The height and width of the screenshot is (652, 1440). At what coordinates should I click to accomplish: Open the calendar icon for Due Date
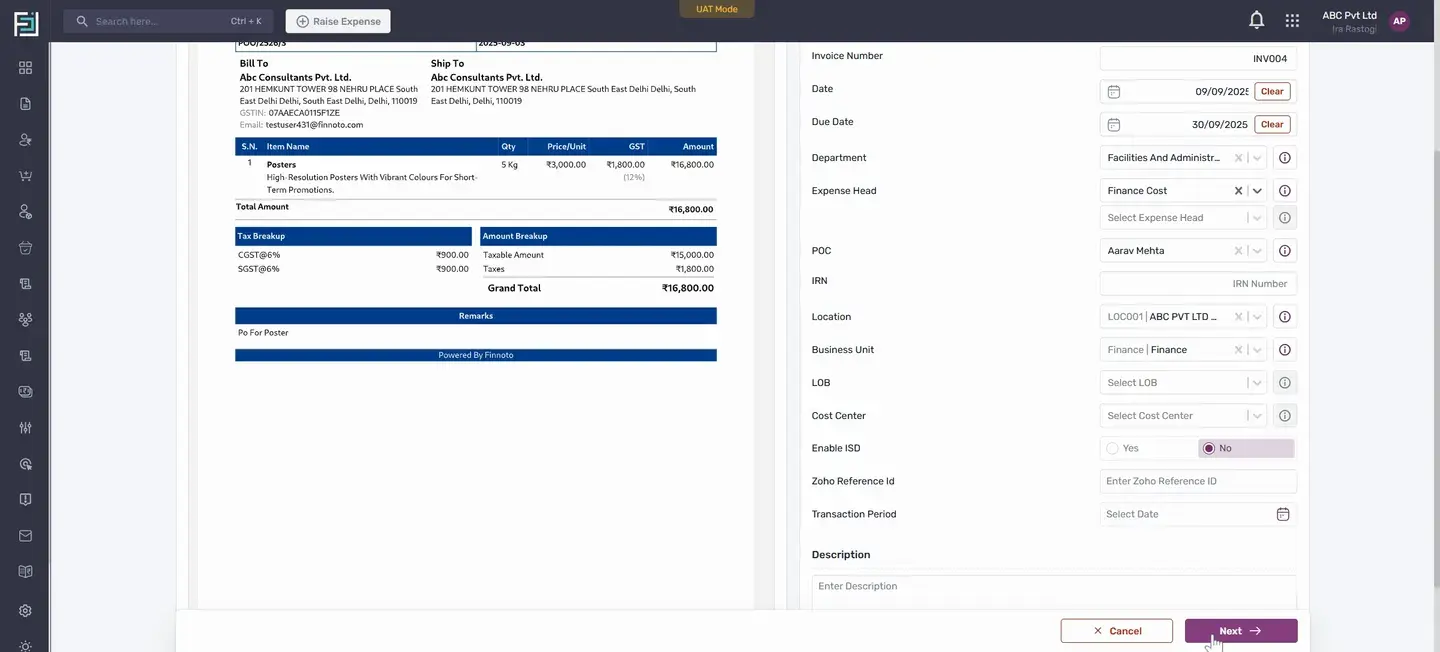1114,125
